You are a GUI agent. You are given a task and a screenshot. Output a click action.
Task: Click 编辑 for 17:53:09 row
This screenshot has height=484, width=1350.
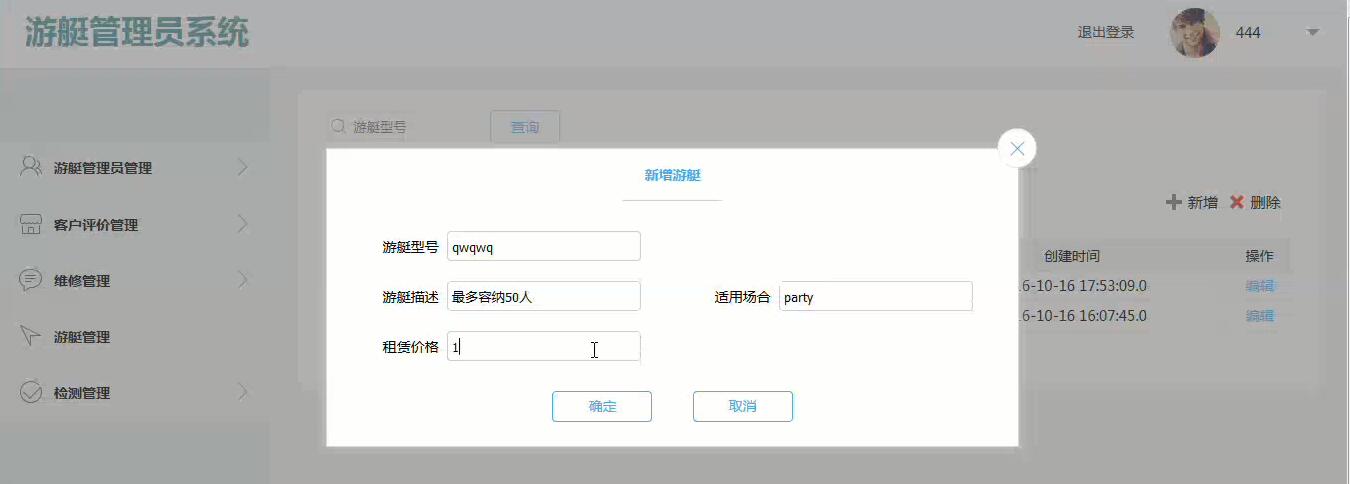[x=1260, y=286]
